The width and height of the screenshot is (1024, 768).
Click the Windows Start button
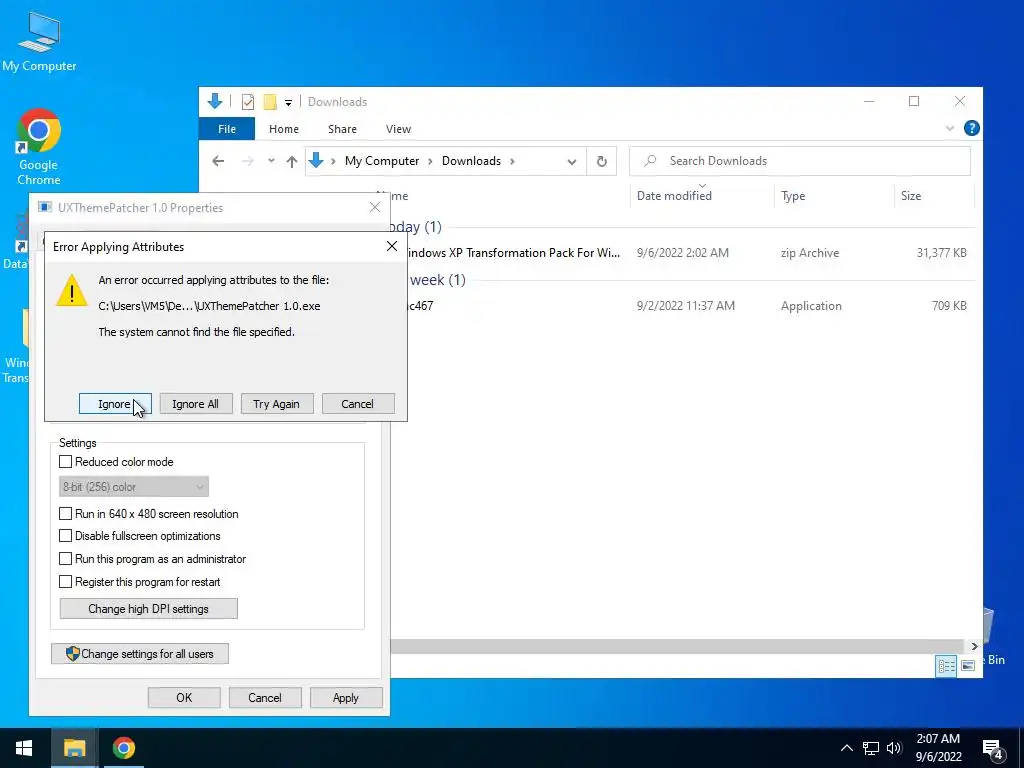pyautogui.click(x=24, y=748)
